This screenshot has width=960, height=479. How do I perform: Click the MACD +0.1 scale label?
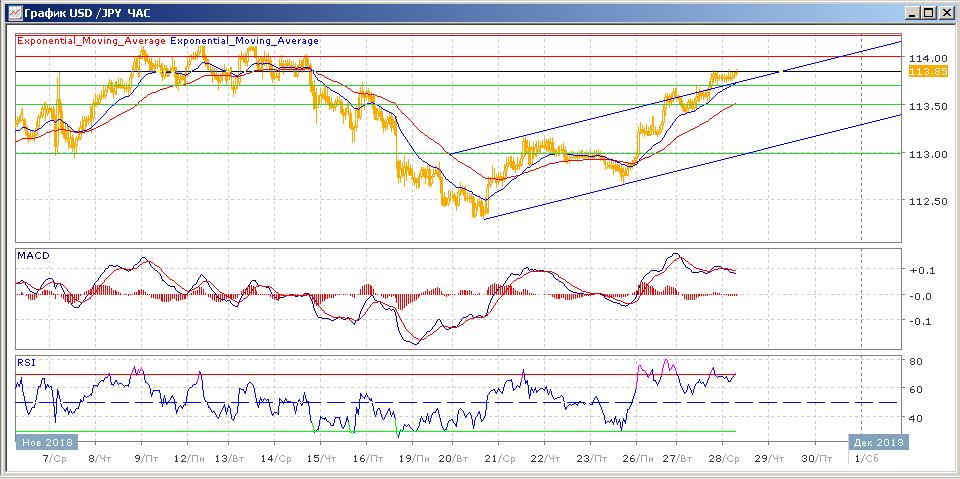(x=920, y=270)
